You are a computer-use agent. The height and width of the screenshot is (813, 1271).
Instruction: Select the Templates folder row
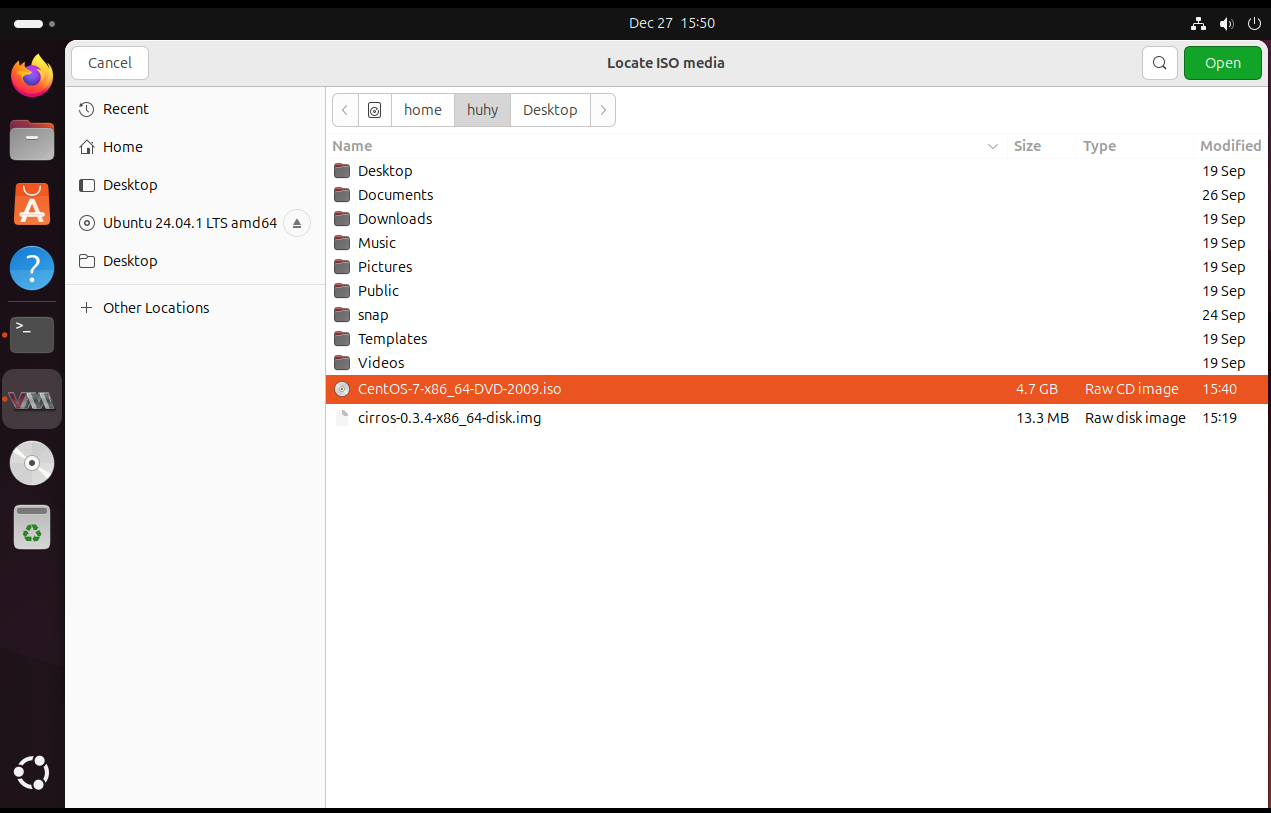click(x=797, y=339)
